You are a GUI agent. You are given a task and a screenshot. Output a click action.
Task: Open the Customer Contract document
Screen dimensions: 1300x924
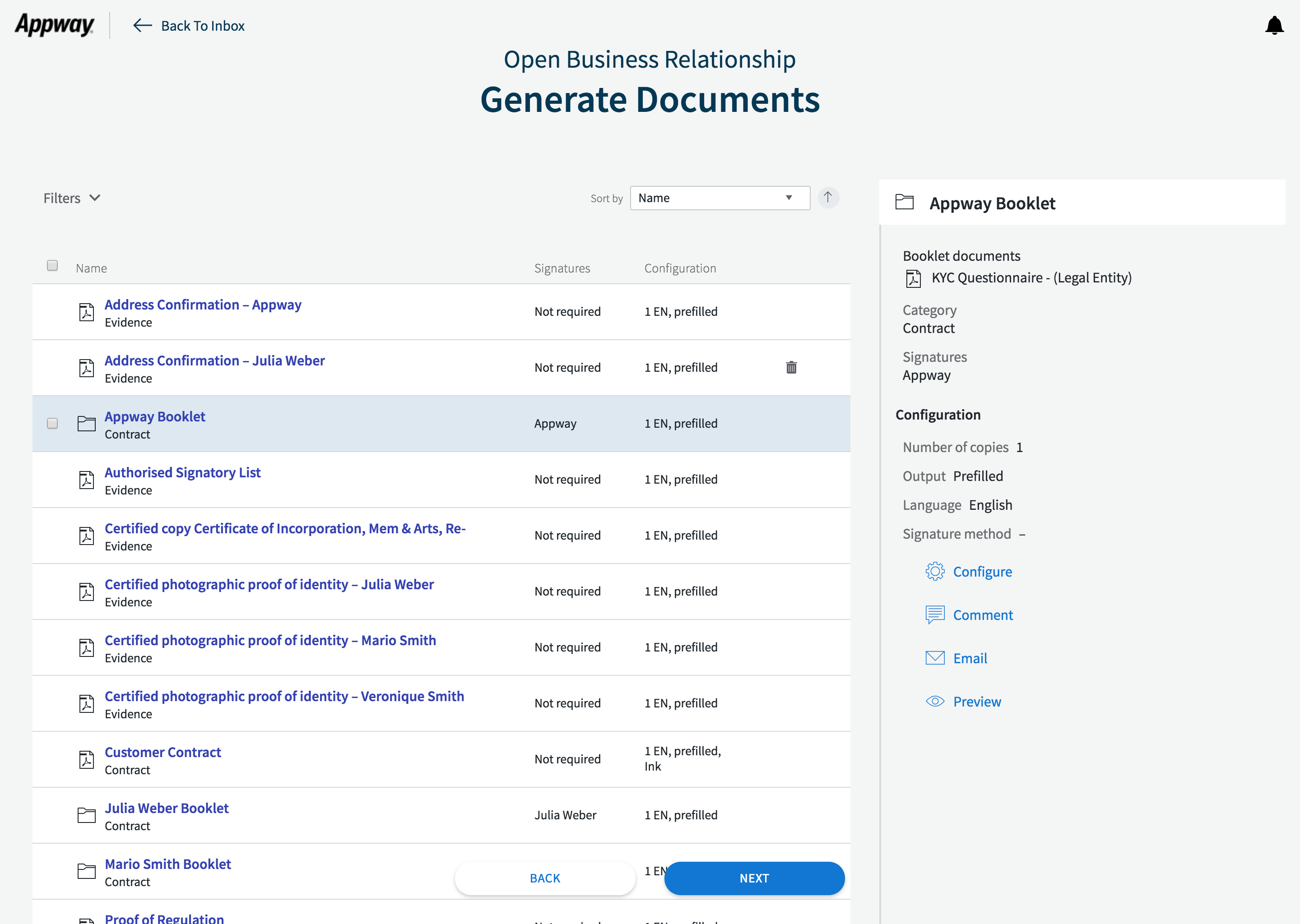coord(163,752)
